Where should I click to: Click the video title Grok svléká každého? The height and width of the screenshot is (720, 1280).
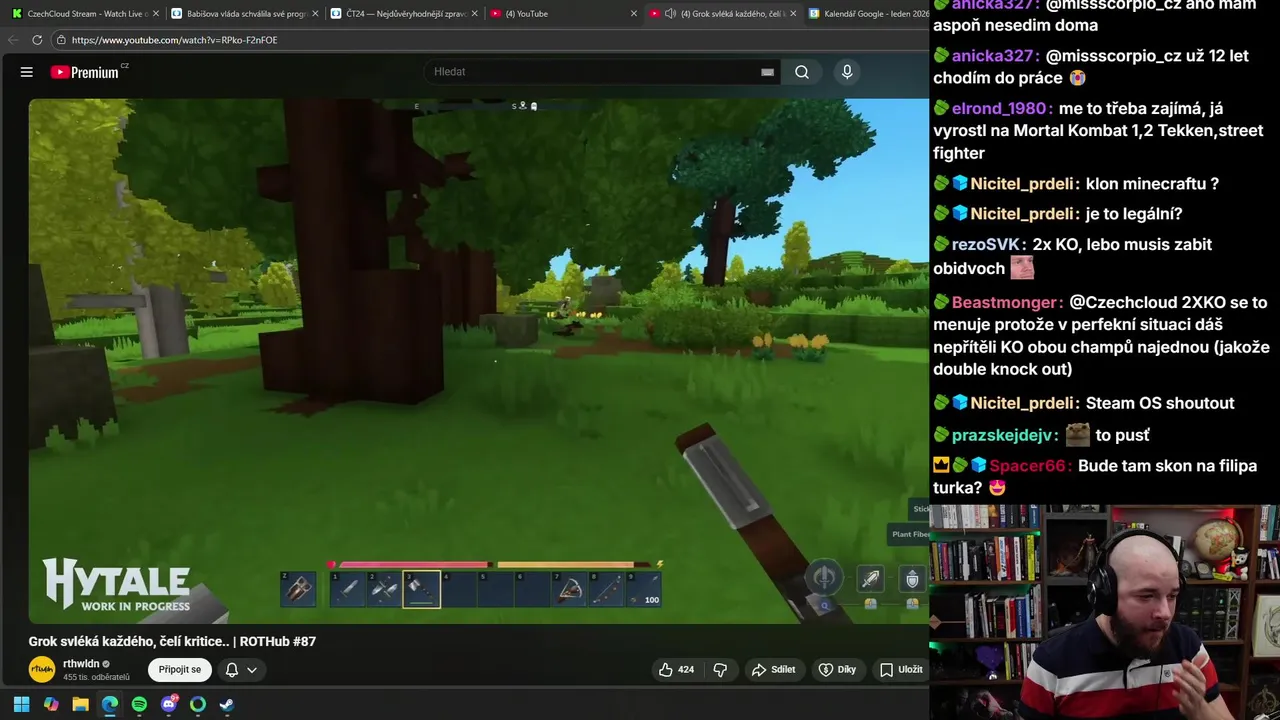[172, 641]
